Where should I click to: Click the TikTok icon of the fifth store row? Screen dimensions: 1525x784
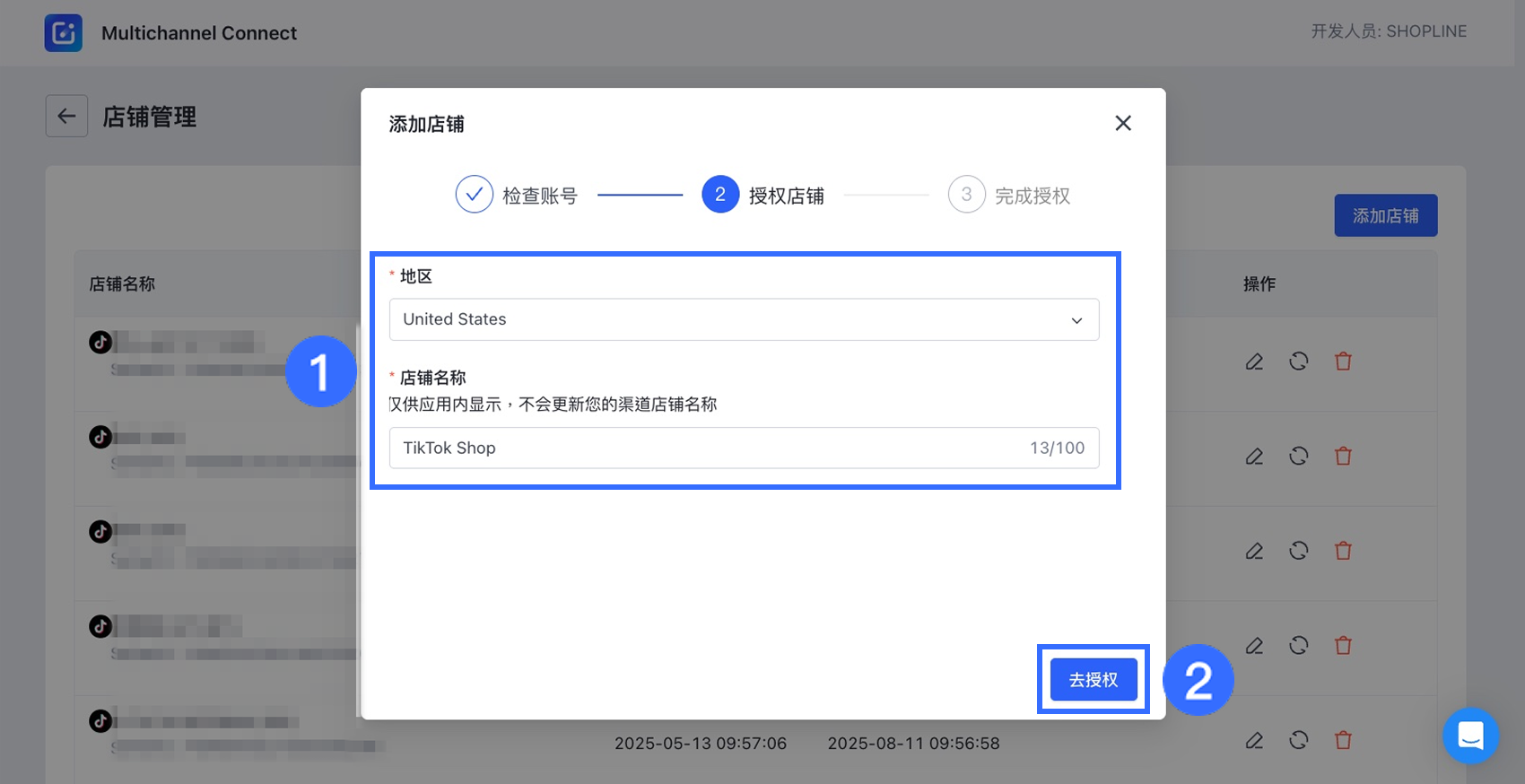(x=100, y=720)
